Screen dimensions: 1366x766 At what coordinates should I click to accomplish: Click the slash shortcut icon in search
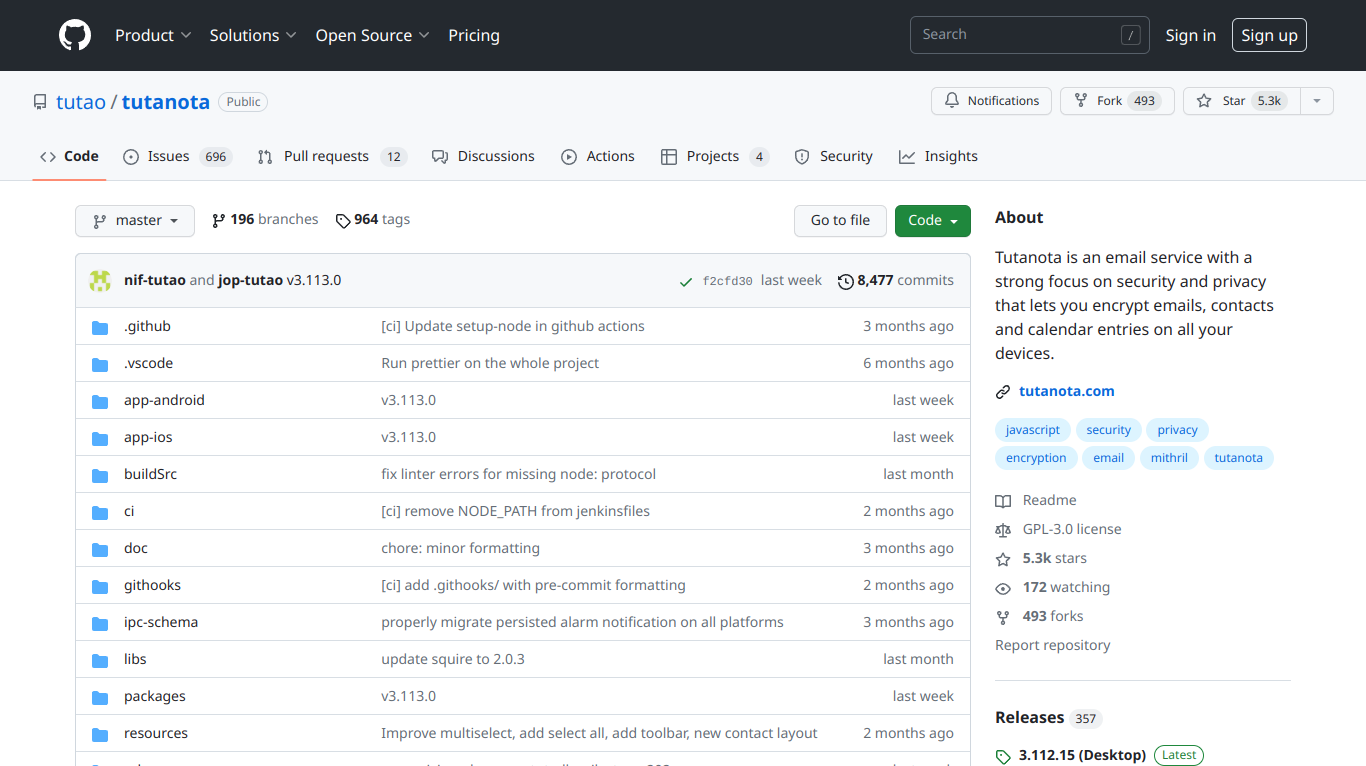point(1131,35)
